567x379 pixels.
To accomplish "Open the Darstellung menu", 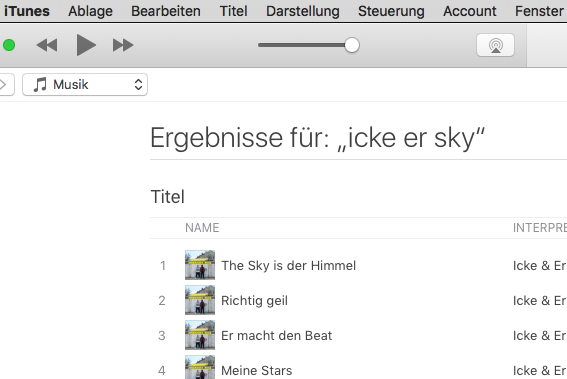I will click(303, 11).
